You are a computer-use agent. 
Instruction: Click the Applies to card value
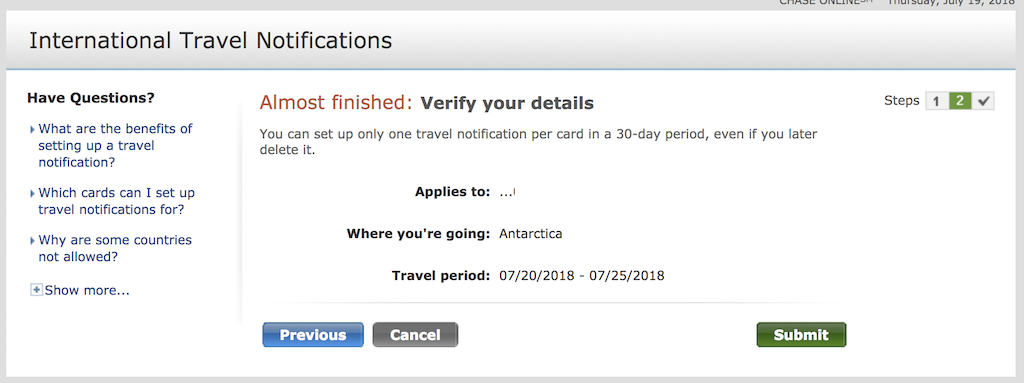pyautogui.click(x=508, y=192)
